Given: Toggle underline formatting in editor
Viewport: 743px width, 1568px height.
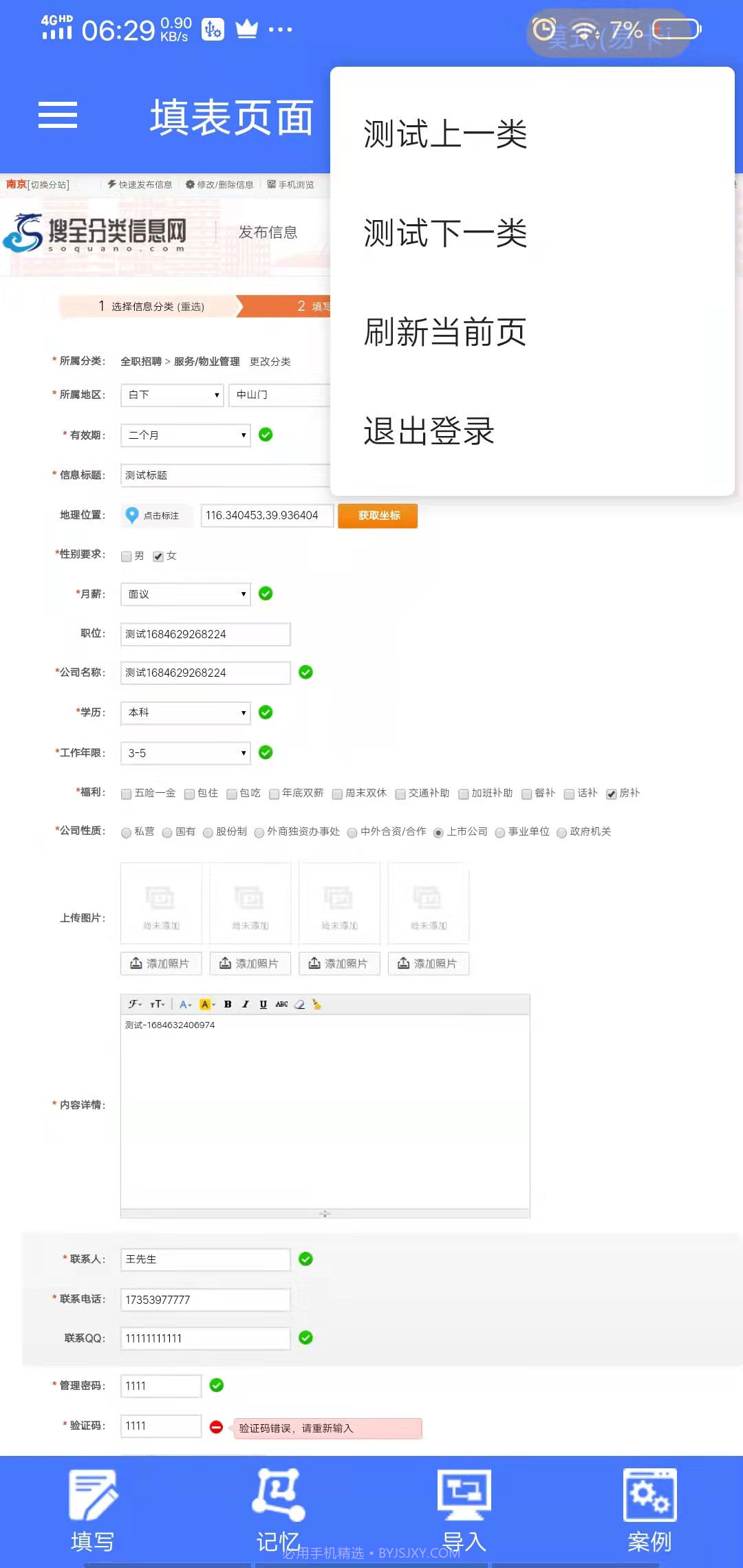Looking at the screenshot, I should (263, 1004).
